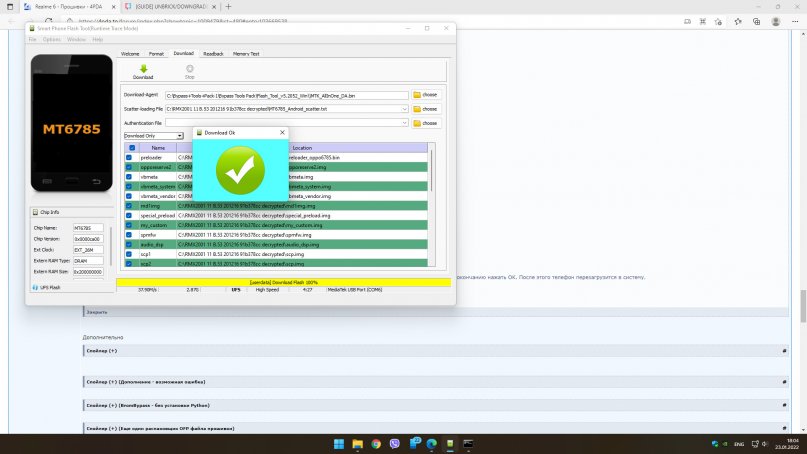Close the Download Ok dialog
The image size is (807, 454).
[x=282, y=132]
